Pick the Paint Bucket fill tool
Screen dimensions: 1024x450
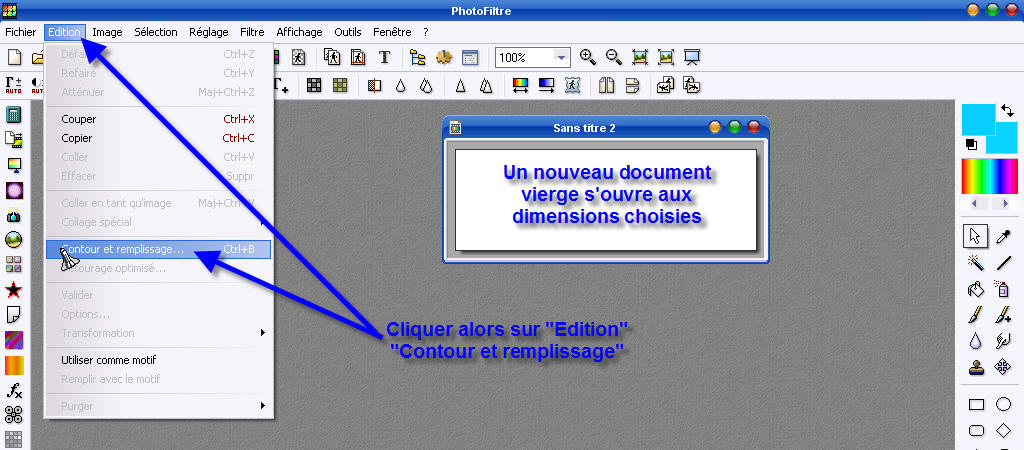976,289
